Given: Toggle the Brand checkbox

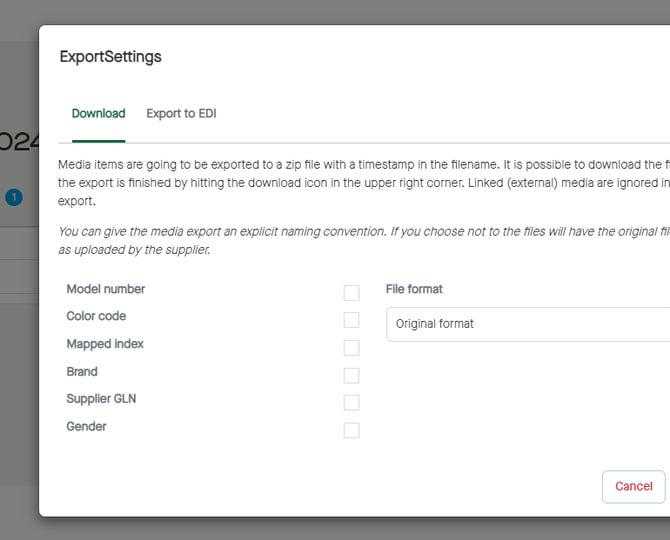Looking at the screenshot, I should pos(351,375).
